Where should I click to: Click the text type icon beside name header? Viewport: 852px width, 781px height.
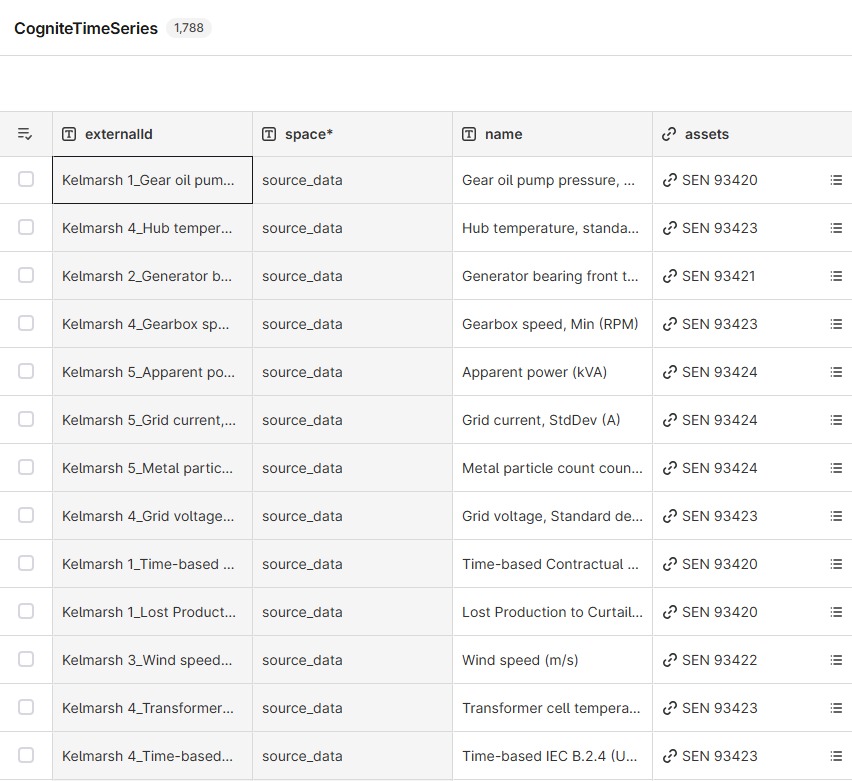click(469, 134)
